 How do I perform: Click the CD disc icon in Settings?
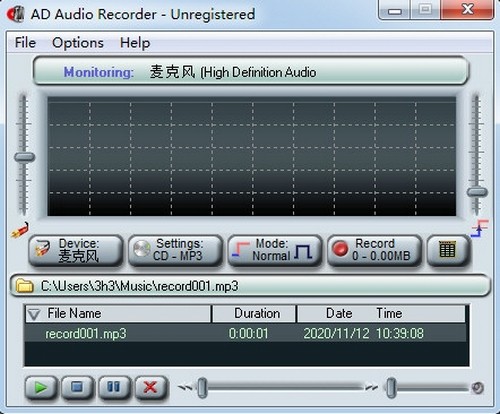(x=142, y=249)
